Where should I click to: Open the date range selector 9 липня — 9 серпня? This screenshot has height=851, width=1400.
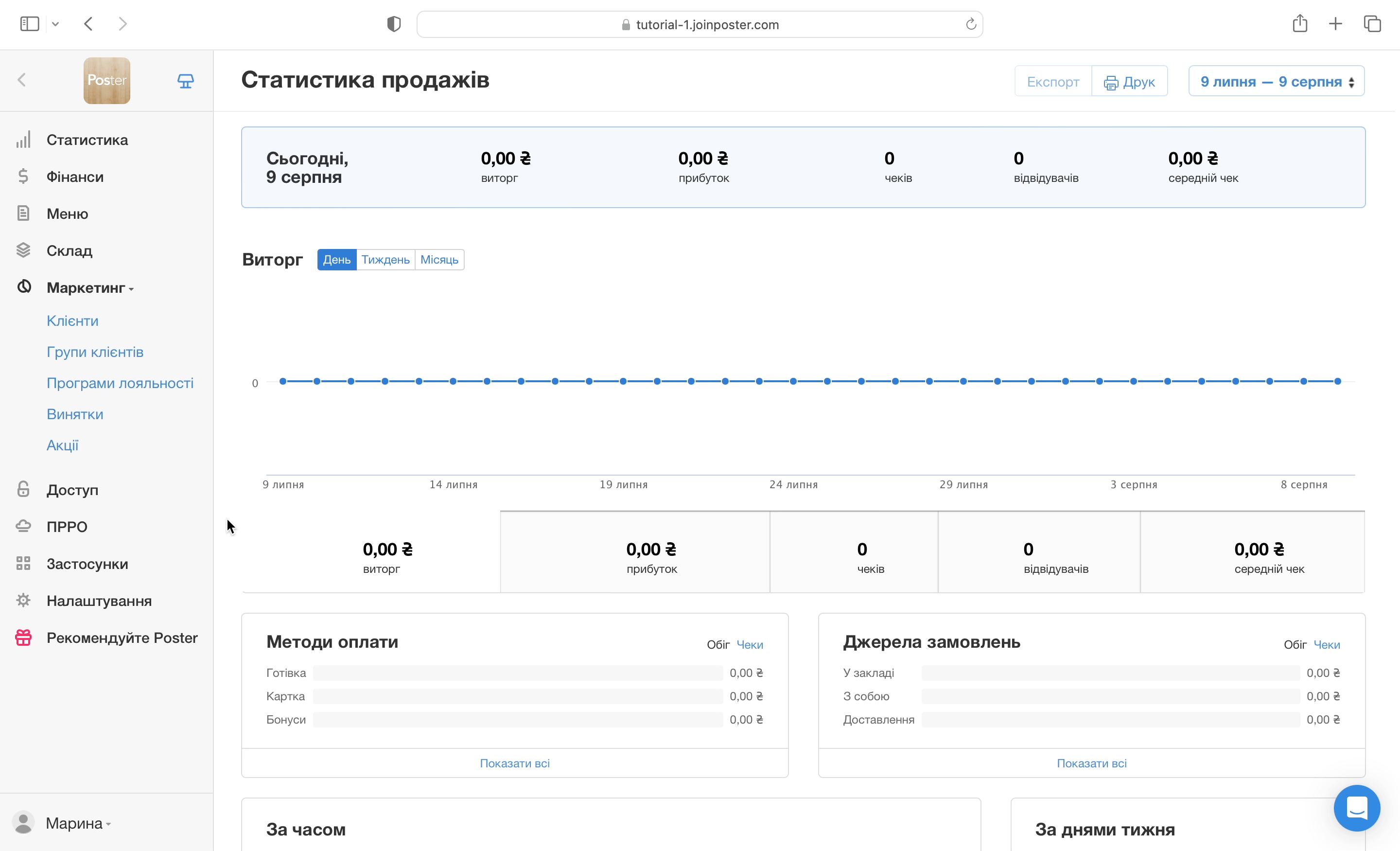[1276, 81]
